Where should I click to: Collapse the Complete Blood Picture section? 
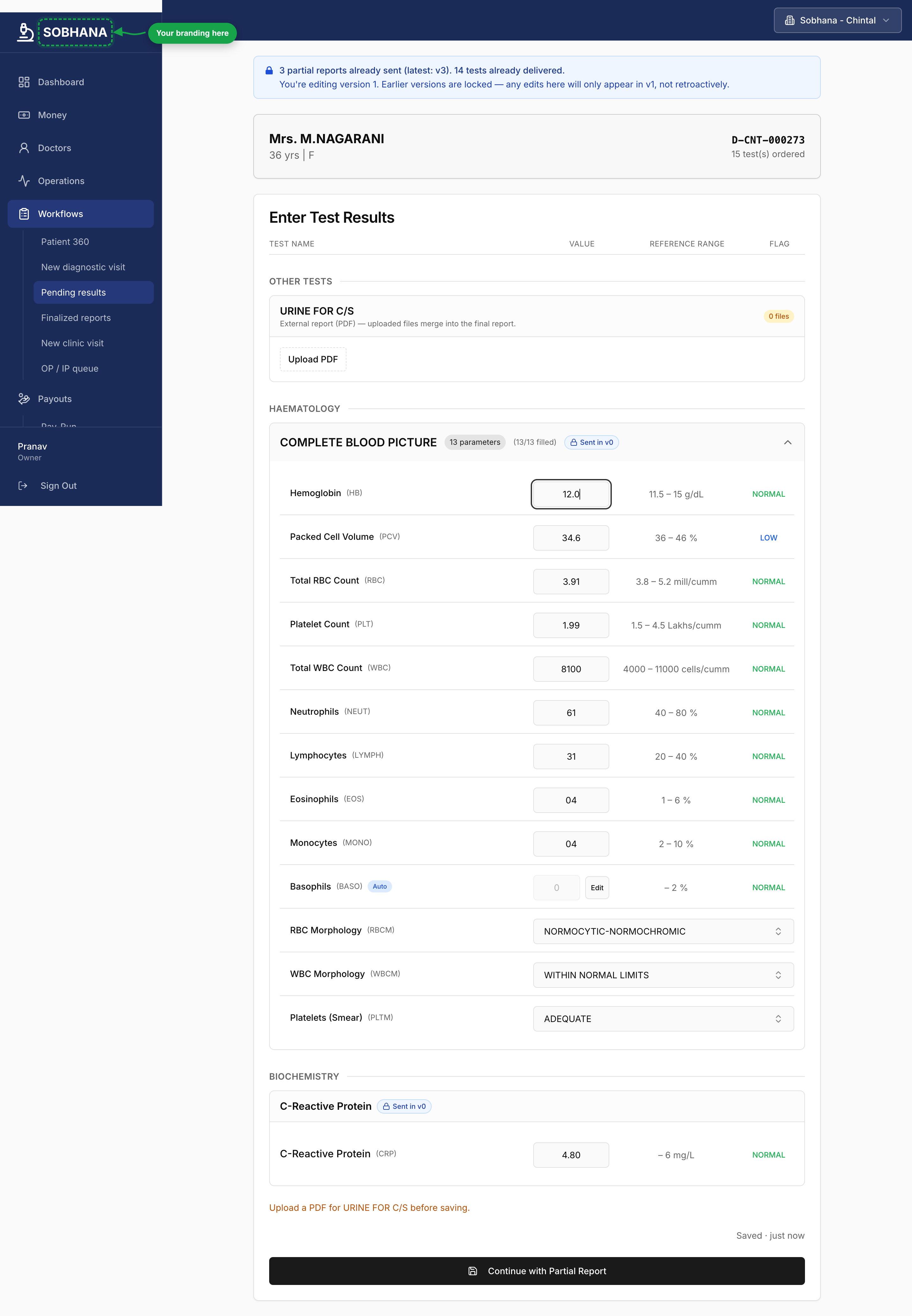[x=788, y=443]
